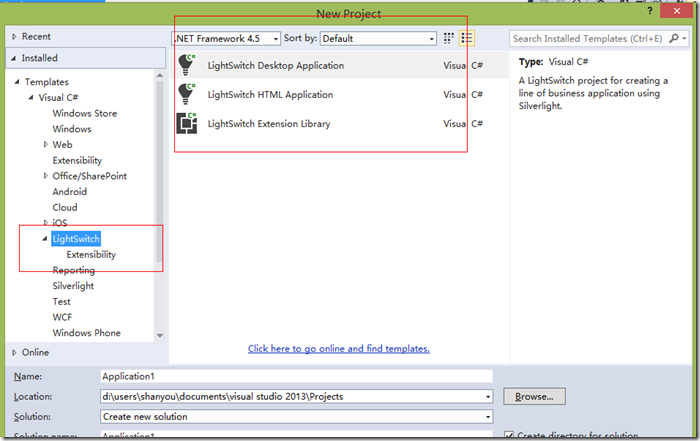Click the LightSwitch Desktop Application lightbulb icon

point(187,65)
